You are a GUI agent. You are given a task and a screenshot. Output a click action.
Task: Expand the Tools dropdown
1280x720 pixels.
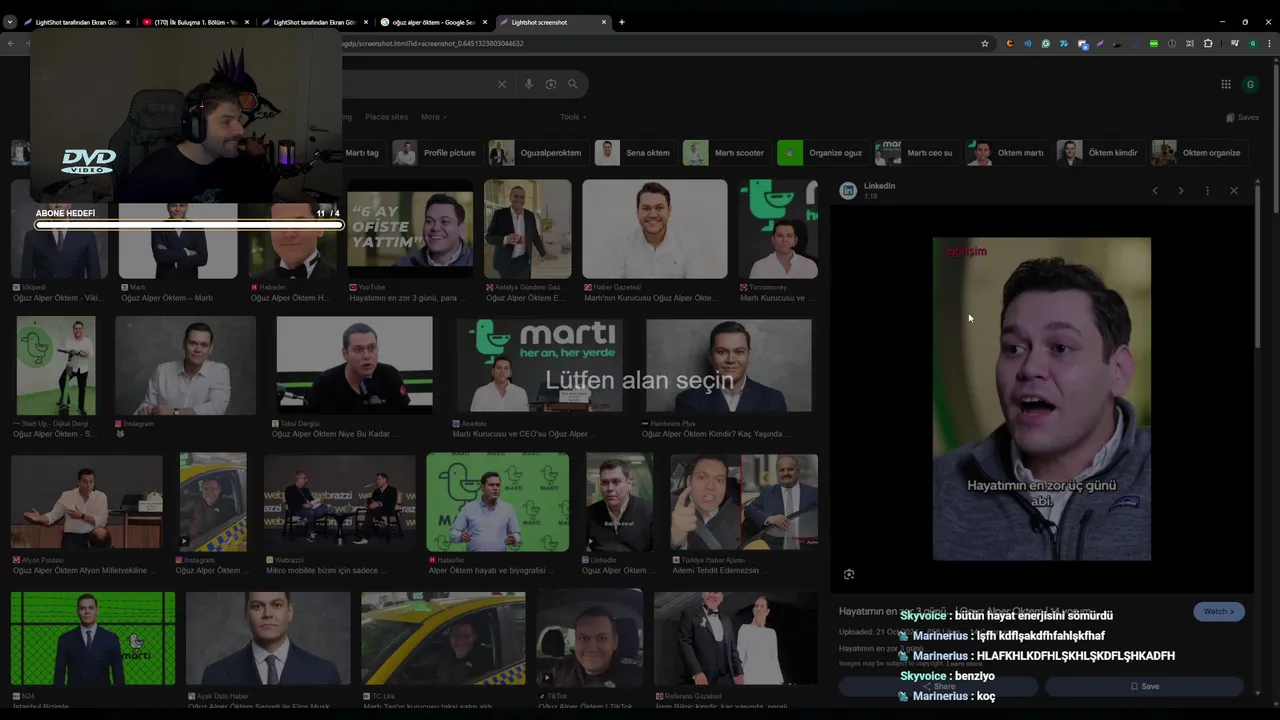point(572,117)
